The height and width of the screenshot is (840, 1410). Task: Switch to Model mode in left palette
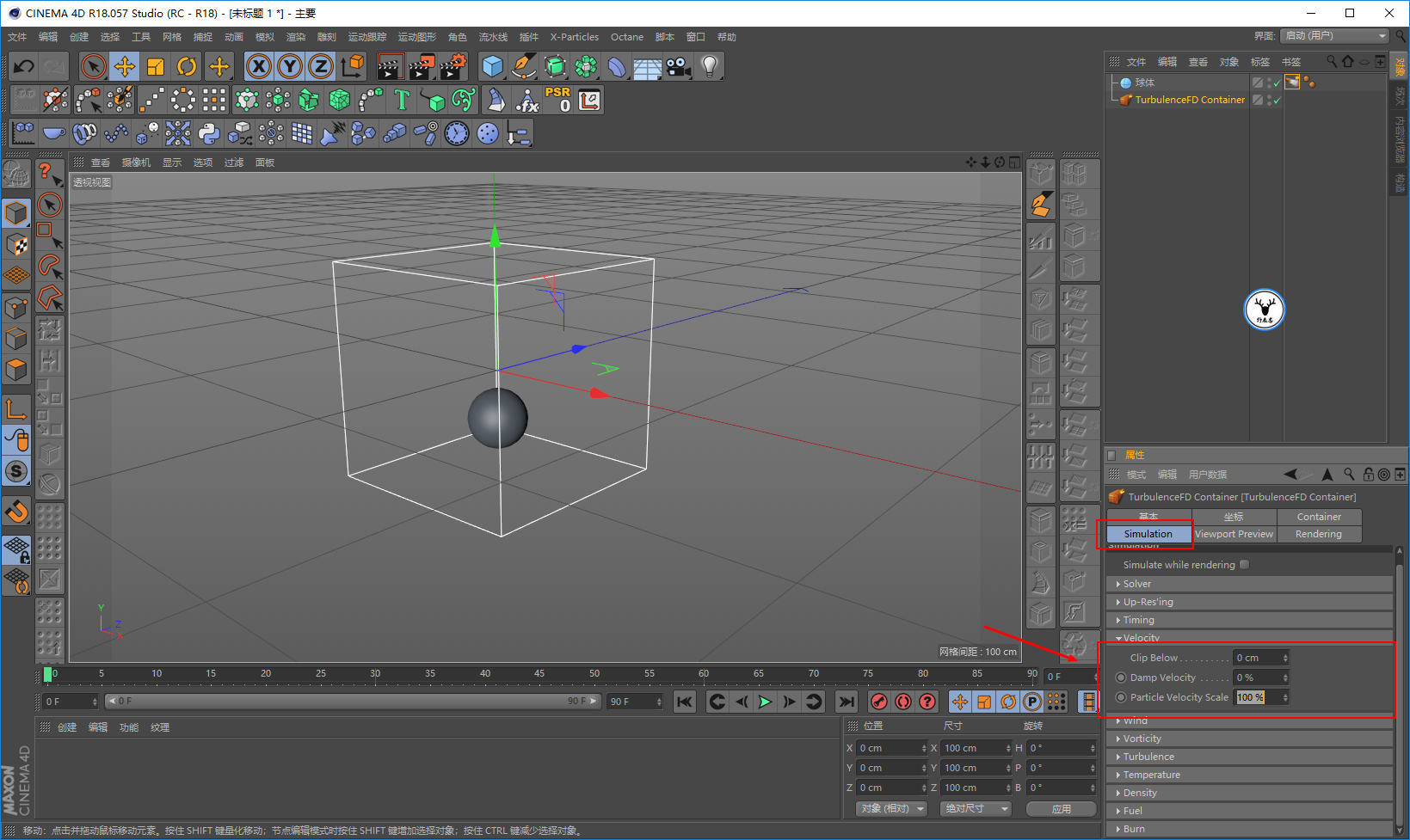16,212
